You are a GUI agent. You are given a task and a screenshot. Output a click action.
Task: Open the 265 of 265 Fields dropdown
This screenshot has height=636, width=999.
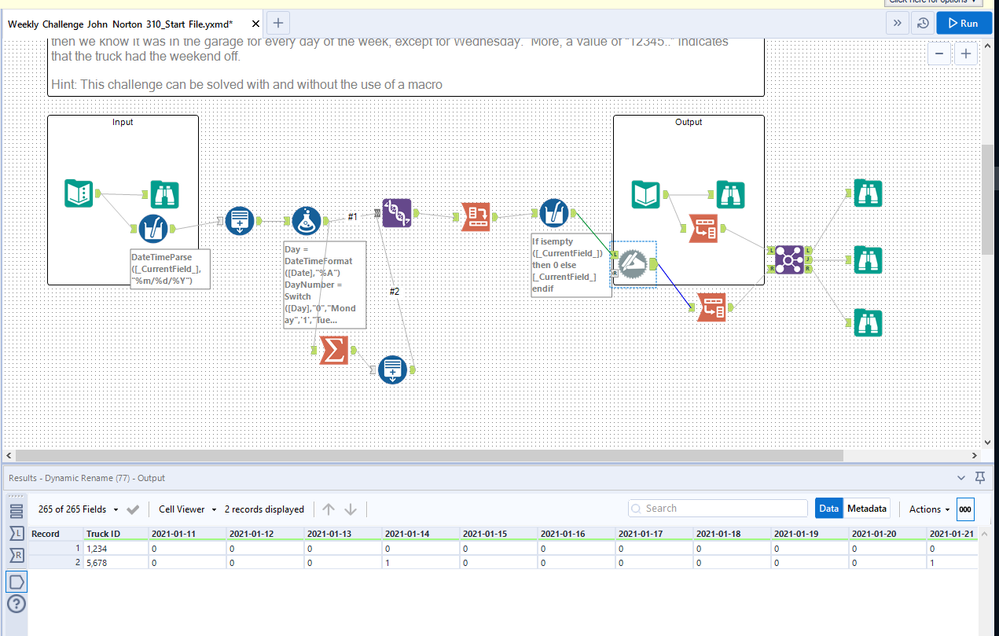tap(78, 509)
